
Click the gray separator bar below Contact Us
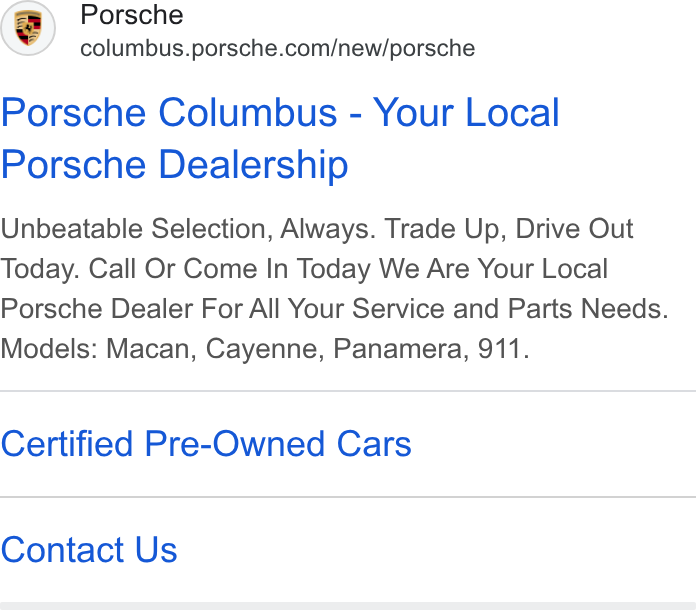point(348,606)
